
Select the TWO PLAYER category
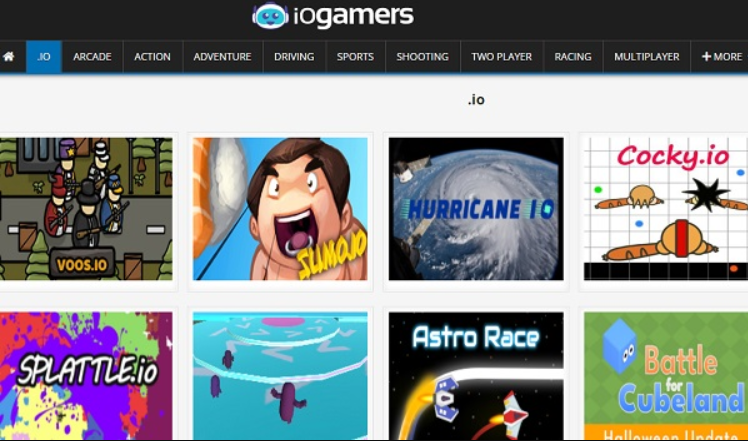(x=501, y=57)
